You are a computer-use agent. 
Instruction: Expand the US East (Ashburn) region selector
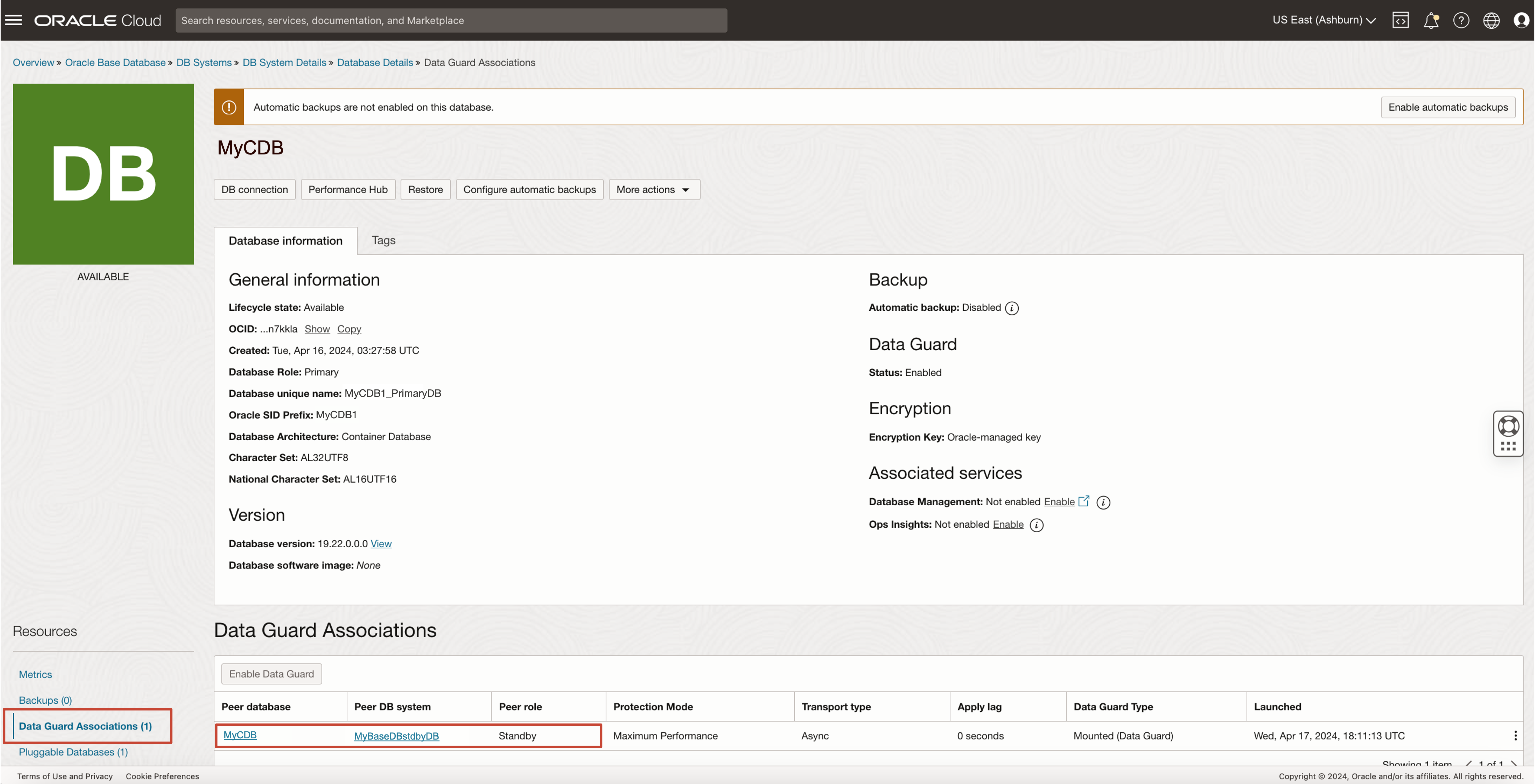(1324, 20)
